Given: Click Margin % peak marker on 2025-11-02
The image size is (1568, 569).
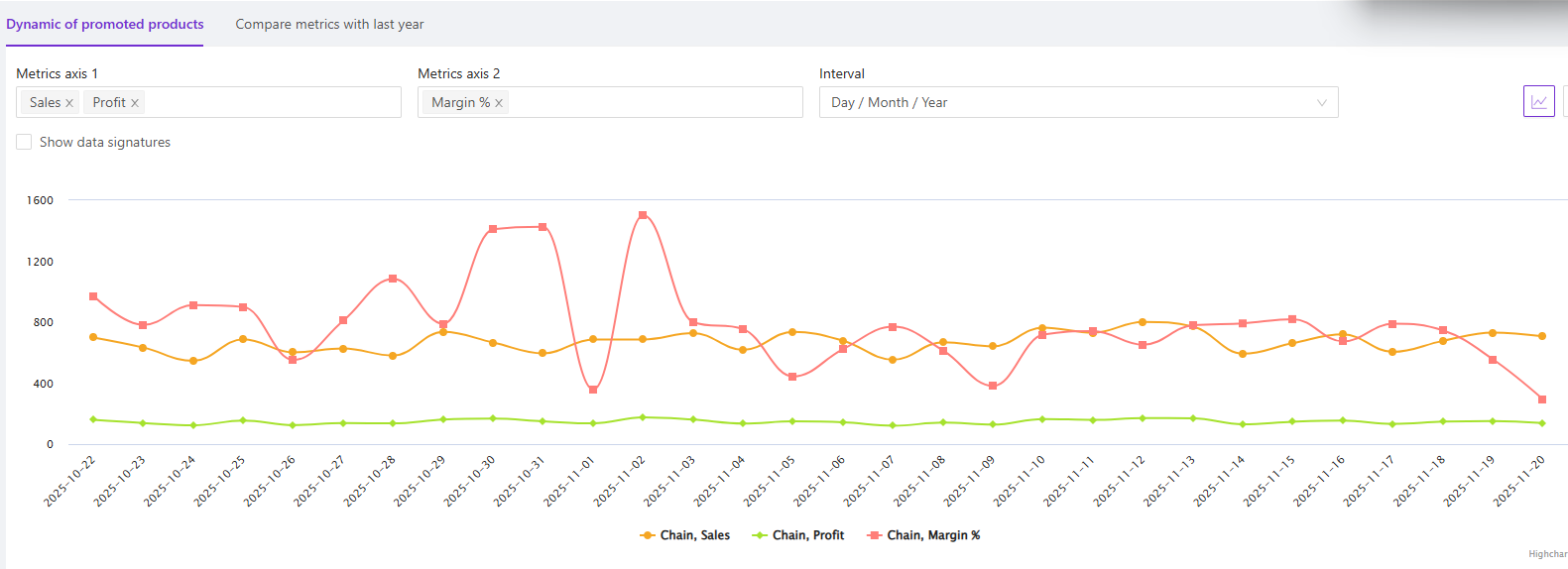Looking at the screenshot, I should pos(643,215).
